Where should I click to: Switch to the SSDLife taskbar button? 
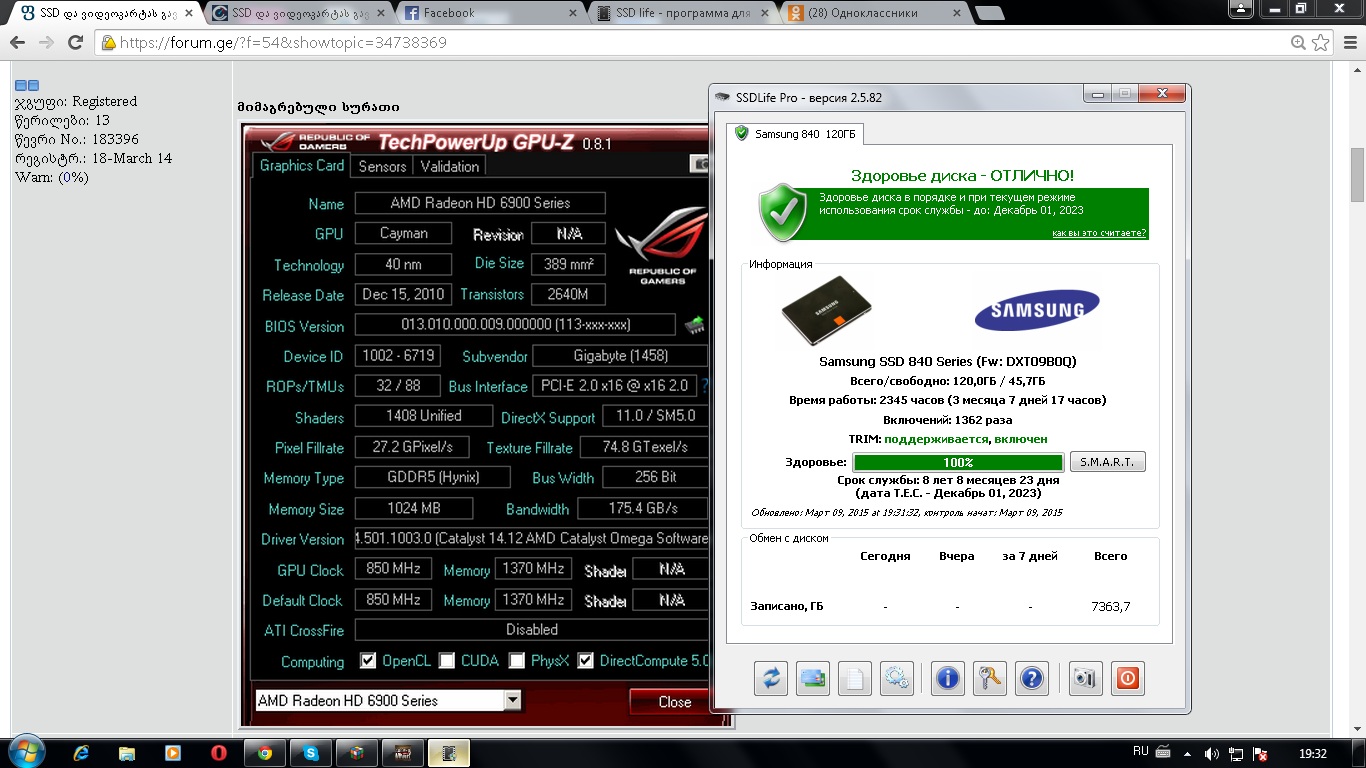click(449, 753)
